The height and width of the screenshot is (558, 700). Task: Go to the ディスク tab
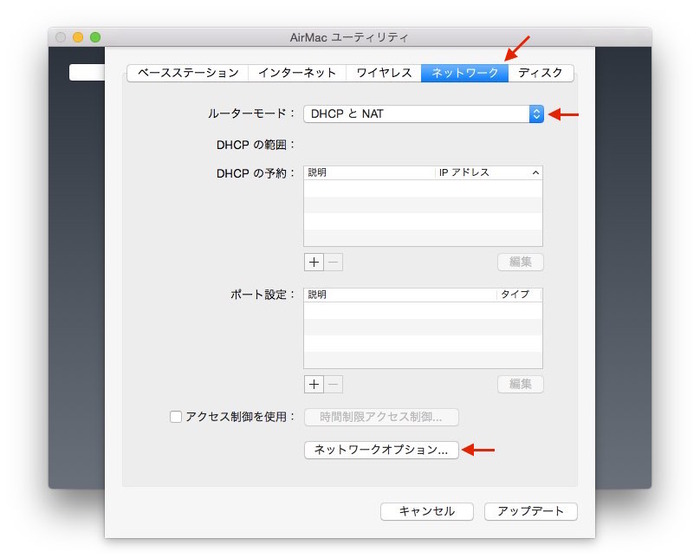[x=541, y=73]
